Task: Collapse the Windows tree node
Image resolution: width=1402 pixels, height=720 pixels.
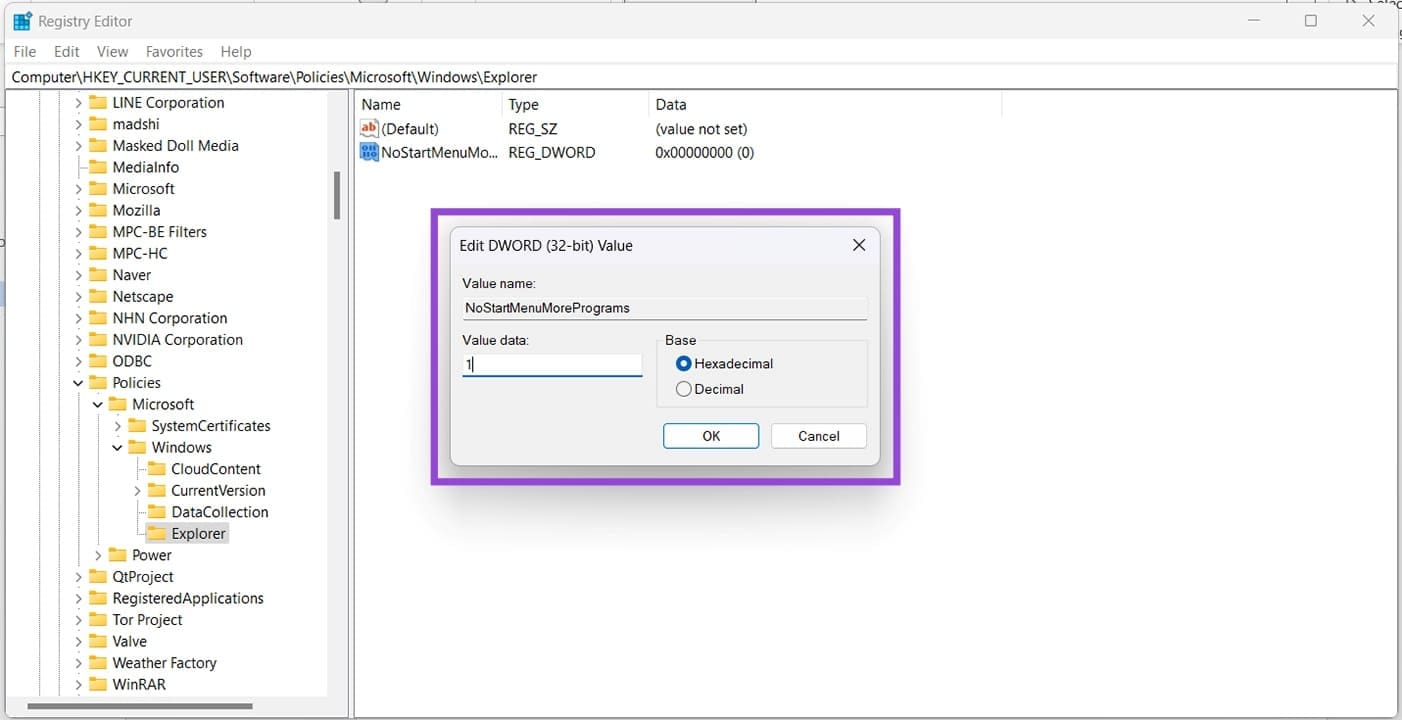Action: (x=117, y=447)
